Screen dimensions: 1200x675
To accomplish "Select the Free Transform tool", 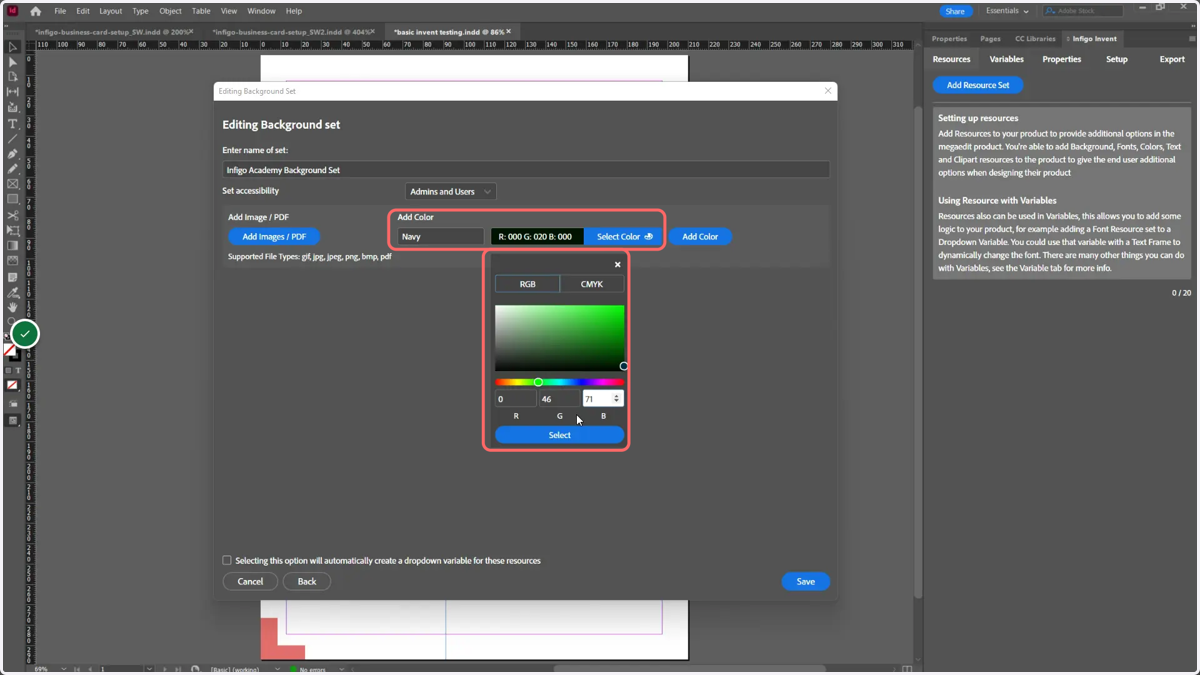I will pyautogui.click(x=13, y=230).
